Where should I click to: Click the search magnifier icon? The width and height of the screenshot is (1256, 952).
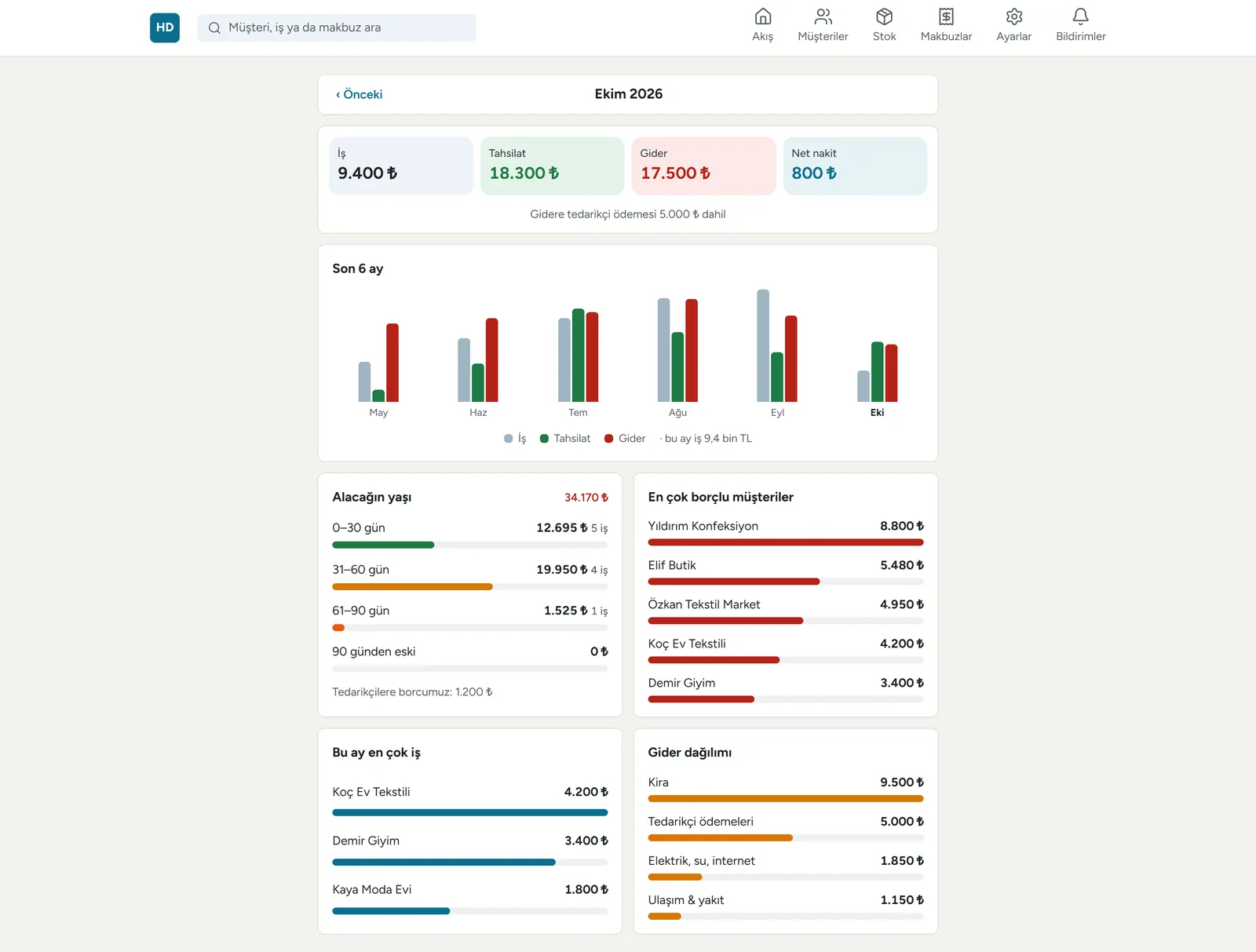click(x=214, y=27)
